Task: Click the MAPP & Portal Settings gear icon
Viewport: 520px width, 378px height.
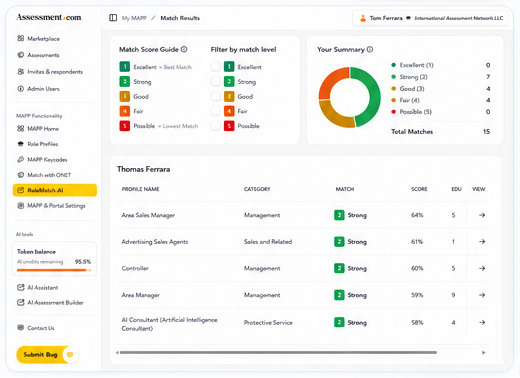Action: pos(21,205)
